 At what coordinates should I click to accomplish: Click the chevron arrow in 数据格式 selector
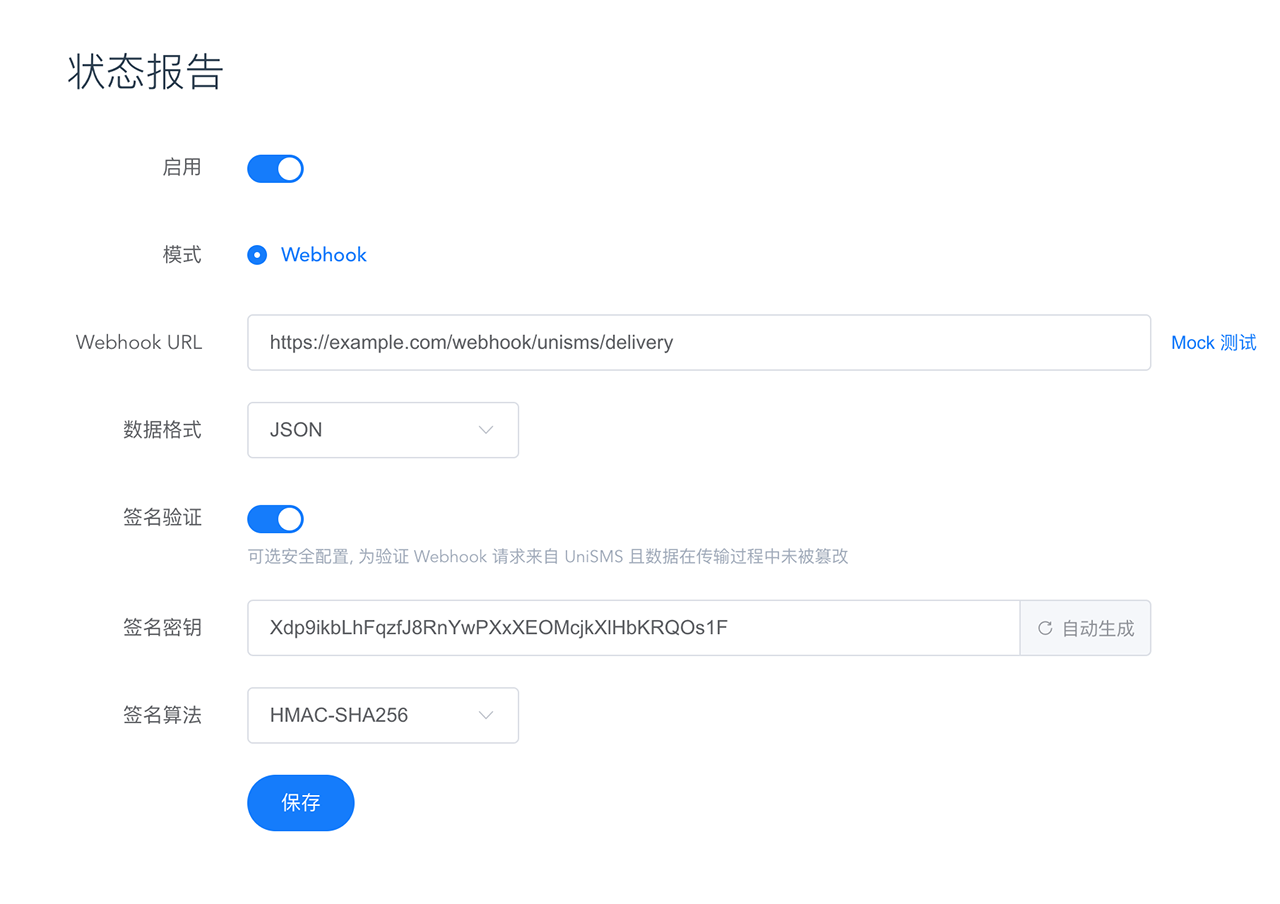point(486,430)
